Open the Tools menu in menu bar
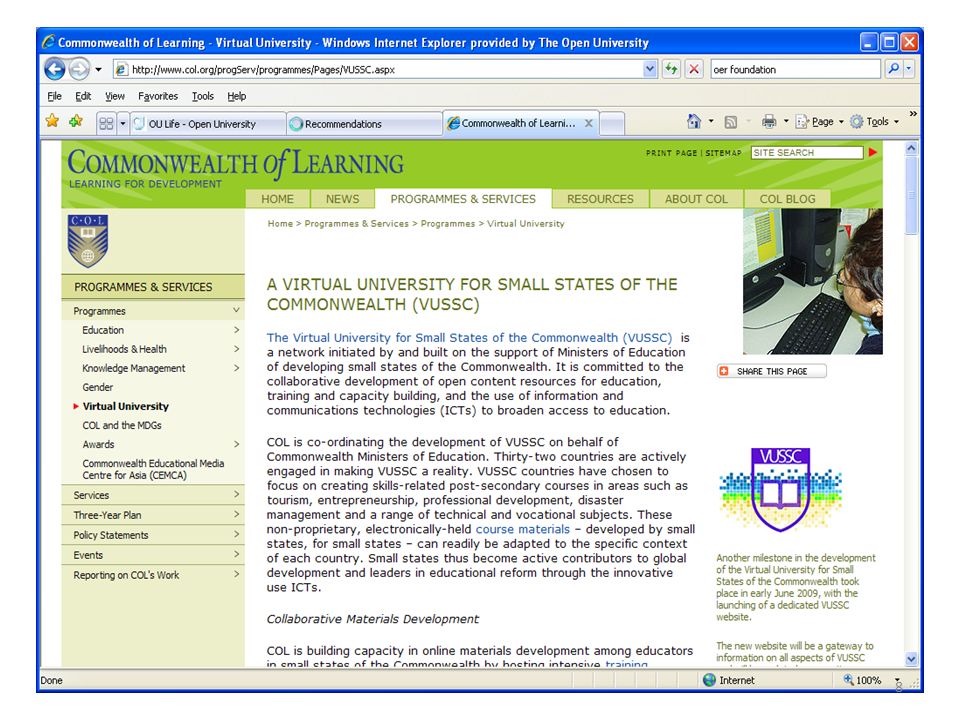 [x=203, y=96]
